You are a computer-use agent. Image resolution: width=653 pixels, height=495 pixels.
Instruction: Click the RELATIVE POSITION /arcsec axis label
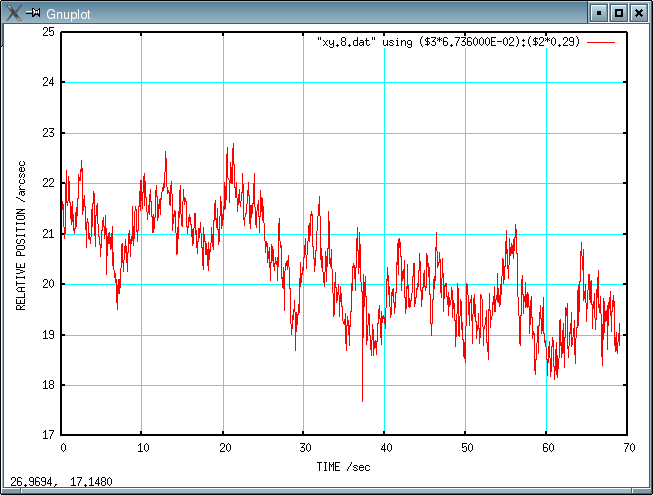21,236
